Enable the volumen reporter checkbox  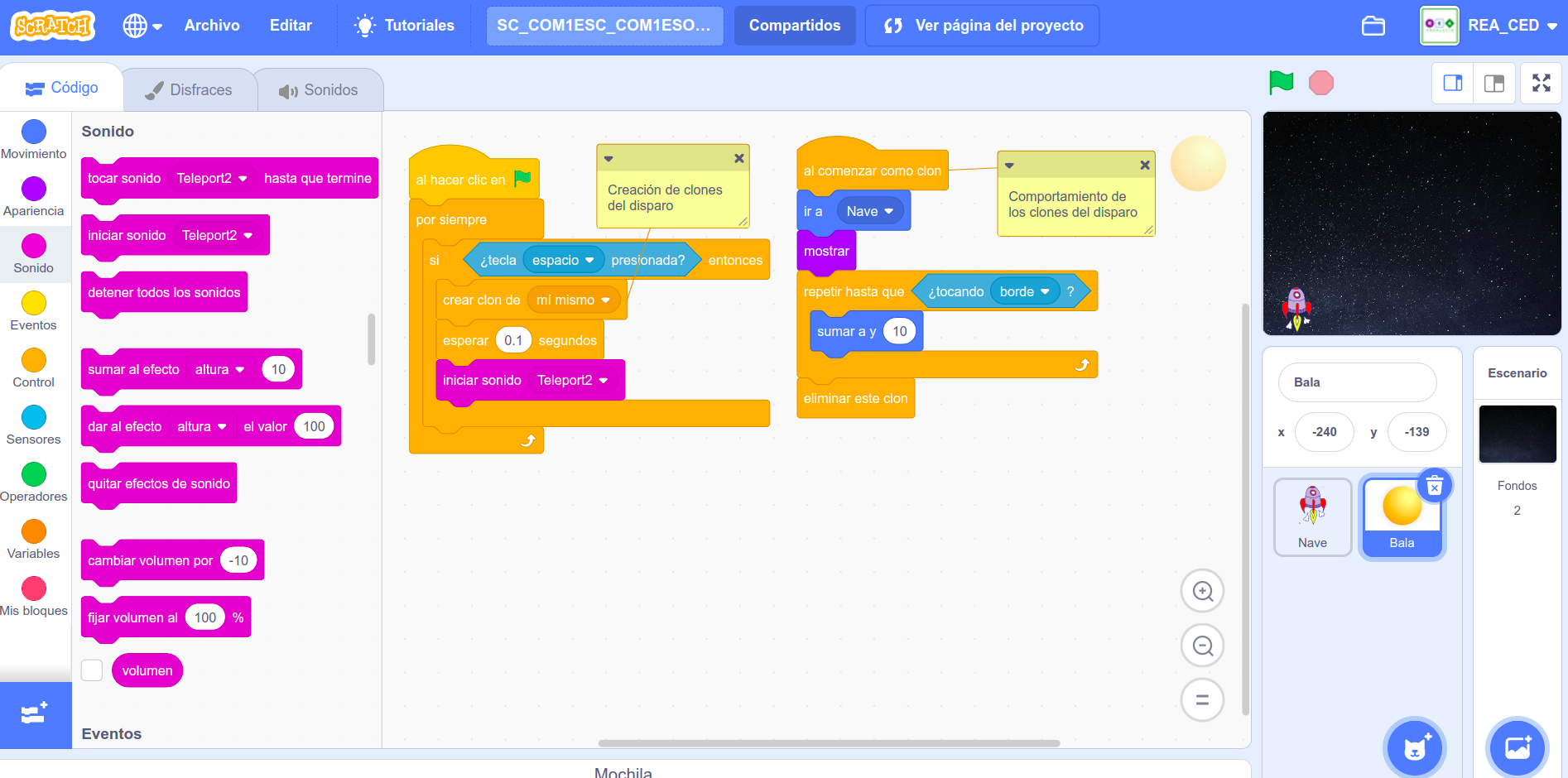click(x=92, y=670)
